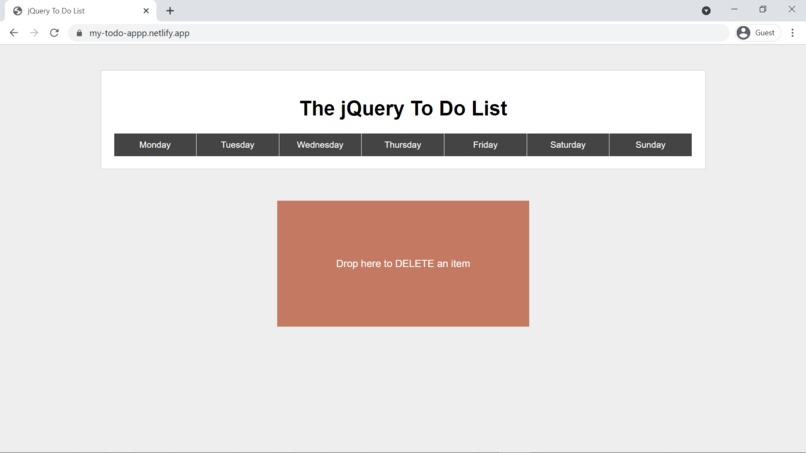View site info via the lock icon
This screenshot has height=453, width=806.
tap(79, 33)
